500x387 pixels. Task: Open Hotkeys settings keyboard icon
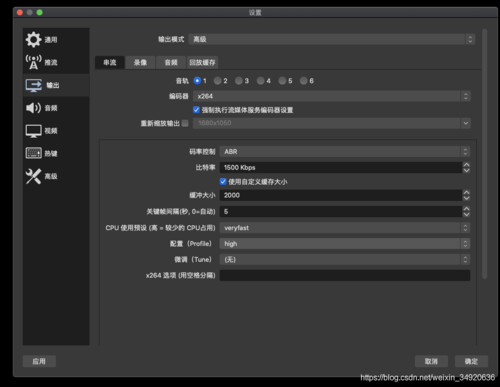33,153
